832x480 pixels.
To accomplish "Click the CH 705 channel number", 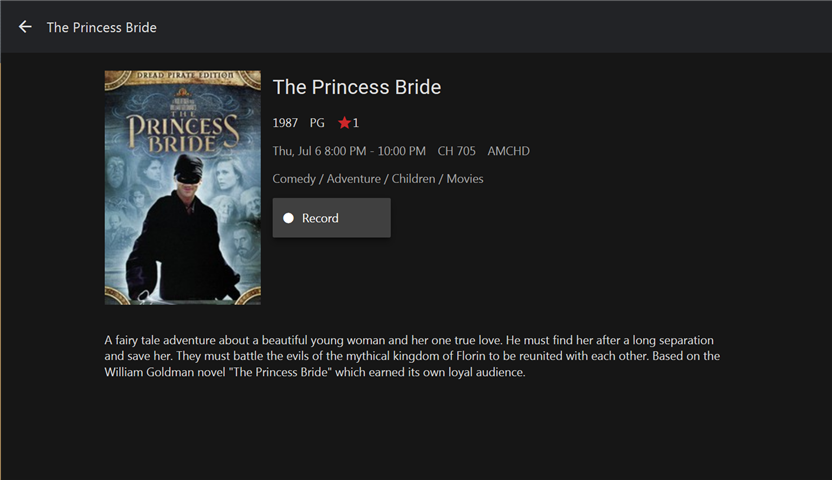I will (x=457, y=151).
